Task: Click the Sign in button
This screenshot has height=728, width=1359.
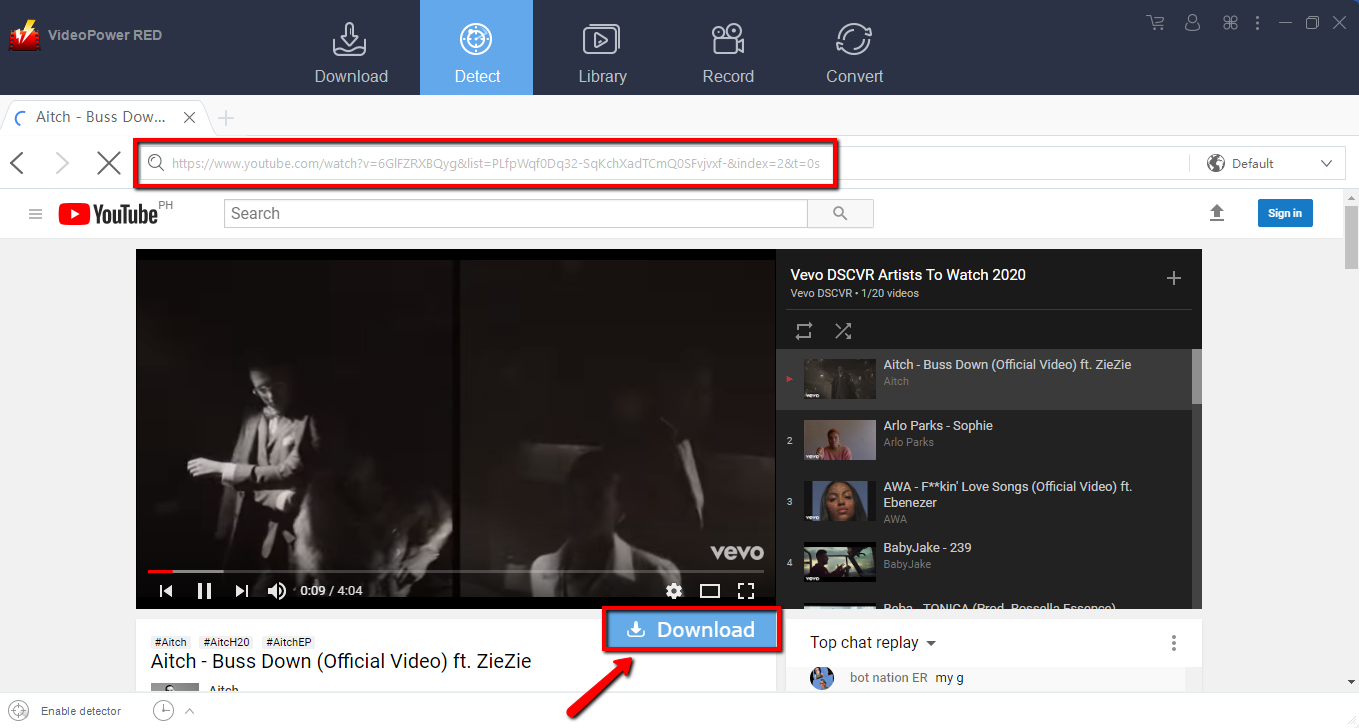Action: (1285, 213)
